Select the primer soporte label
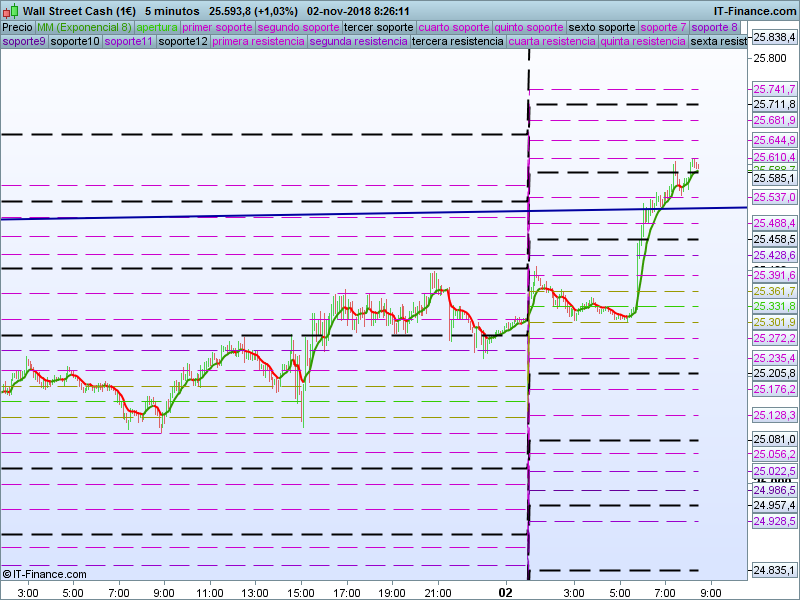 coord(217,27)
